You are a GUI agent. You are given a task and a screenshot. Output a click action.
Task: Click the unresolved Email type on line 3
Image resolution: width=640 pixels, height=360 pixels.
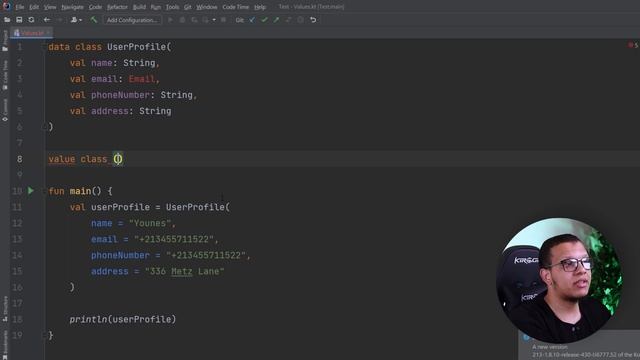(142, 79)
